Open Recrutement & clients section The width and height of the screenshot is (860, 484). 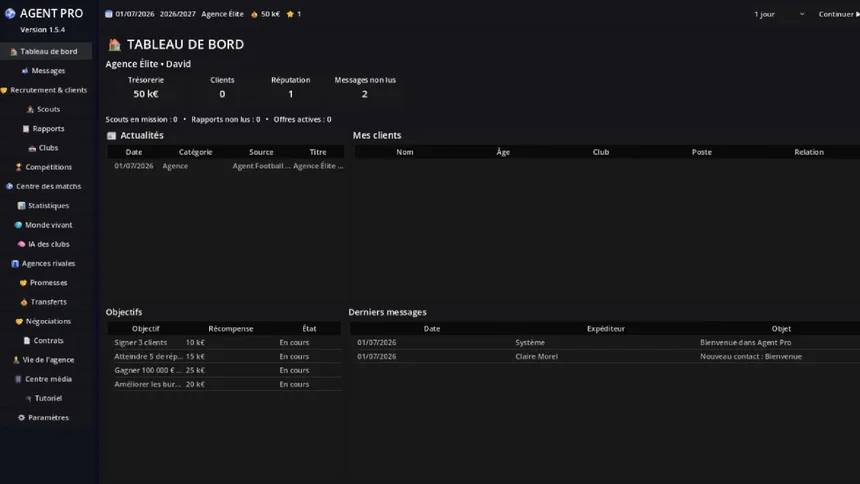(46, 90)
